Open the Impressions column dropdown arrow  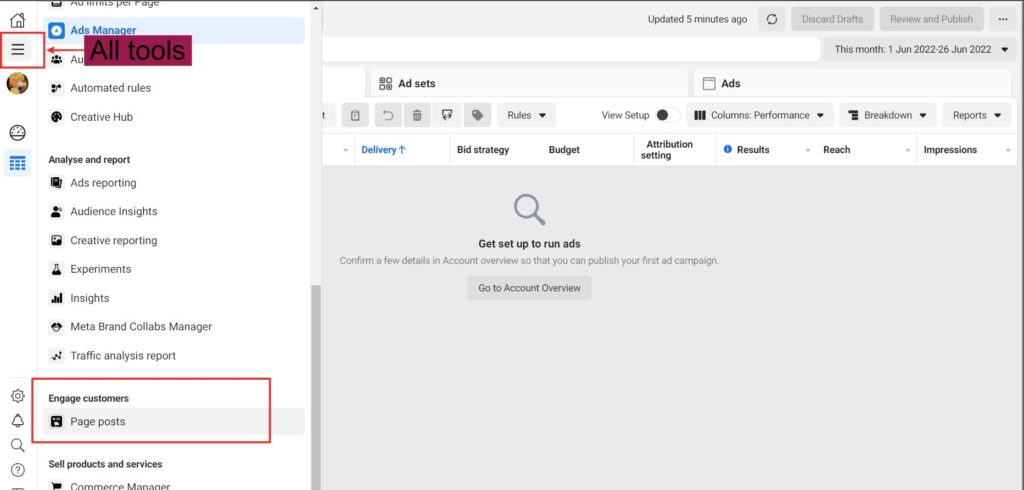pyautogui.click(x=1008, y=150)
